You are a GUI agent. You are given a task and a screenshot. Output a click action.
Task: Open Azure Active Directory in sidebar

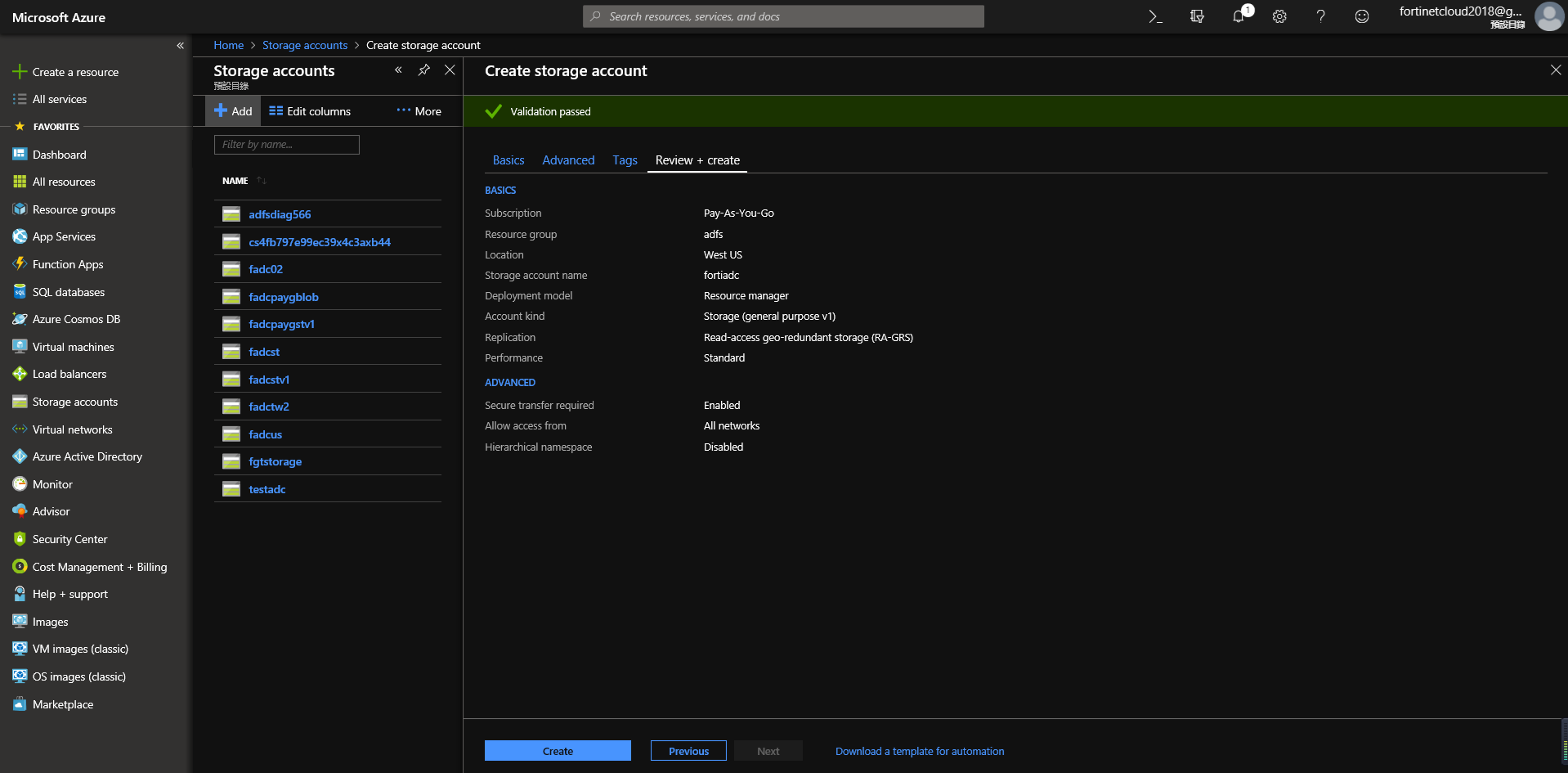(x=87, y=456)
